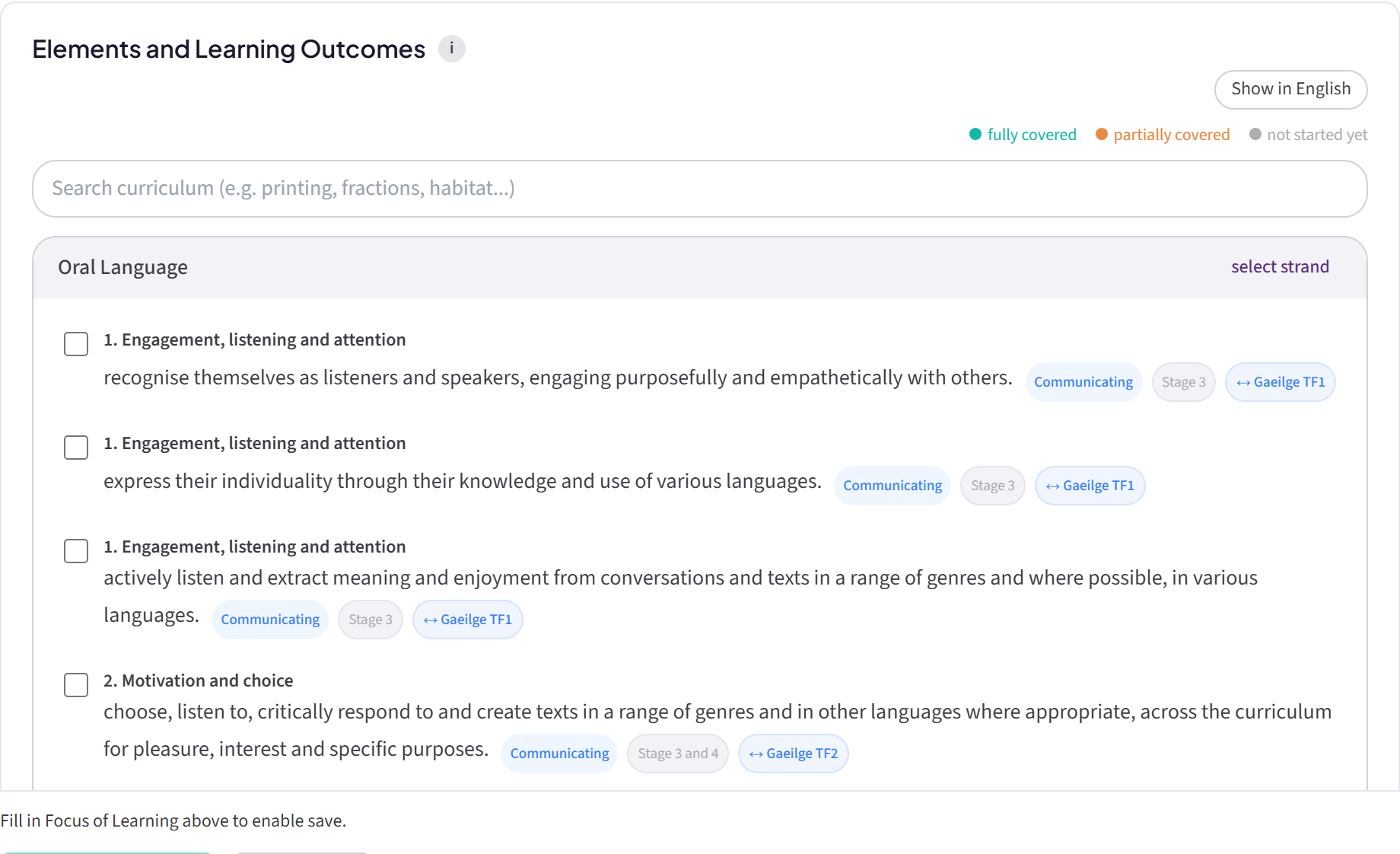Click the Communicating tag next to Stage 3 and 4
The height and width of the screenshot is (854, 1400).
(x=559, y=754)
